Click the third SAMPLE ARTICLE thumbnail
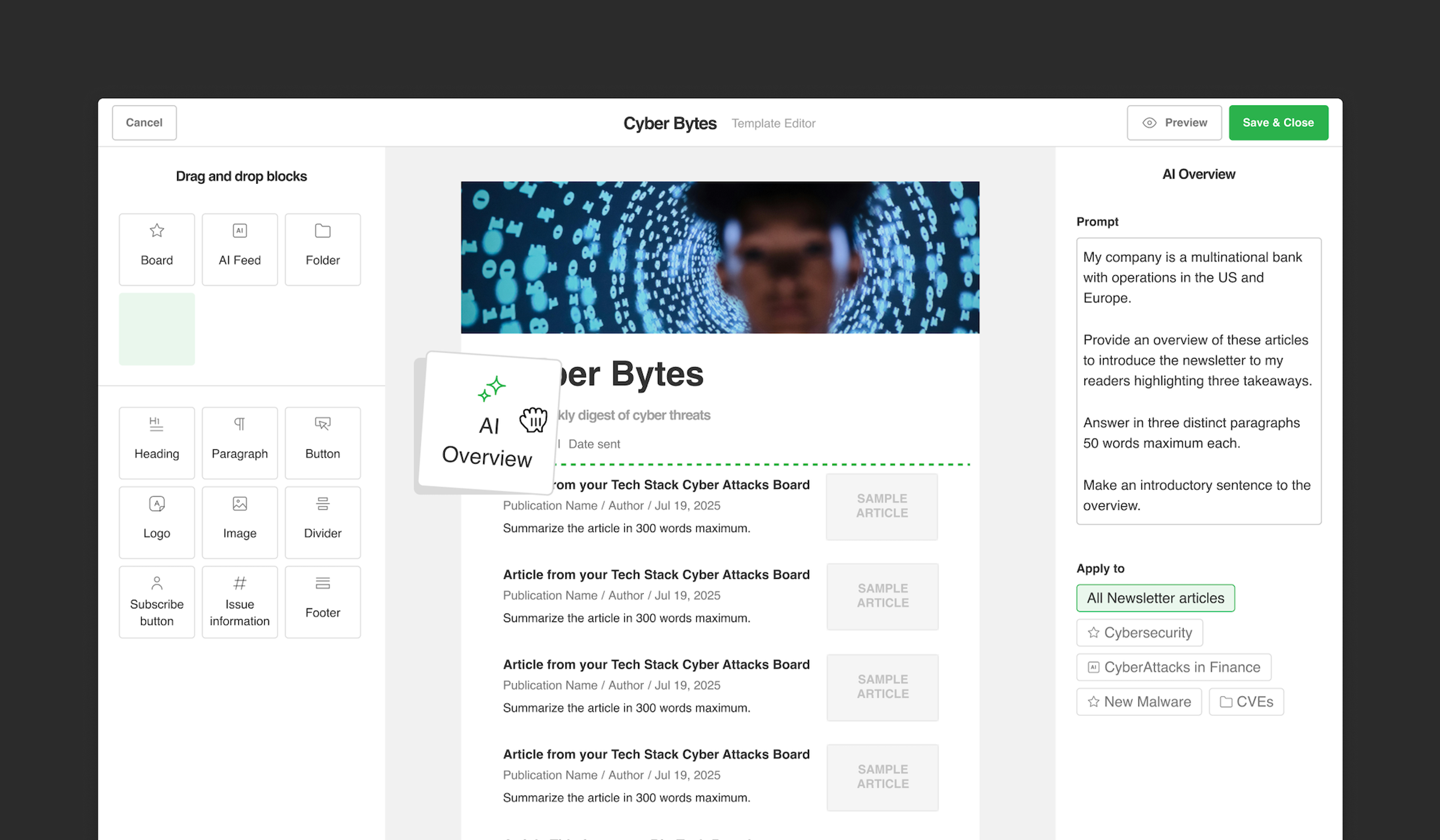Viewport: 1440px width, 840px height. [882, 687]
